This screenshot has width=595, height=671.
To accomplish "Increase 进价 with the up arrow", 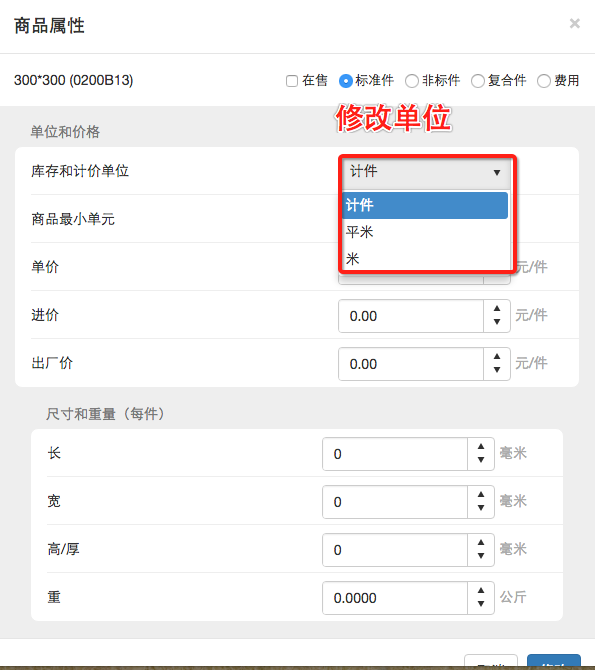I will (497, 309).
